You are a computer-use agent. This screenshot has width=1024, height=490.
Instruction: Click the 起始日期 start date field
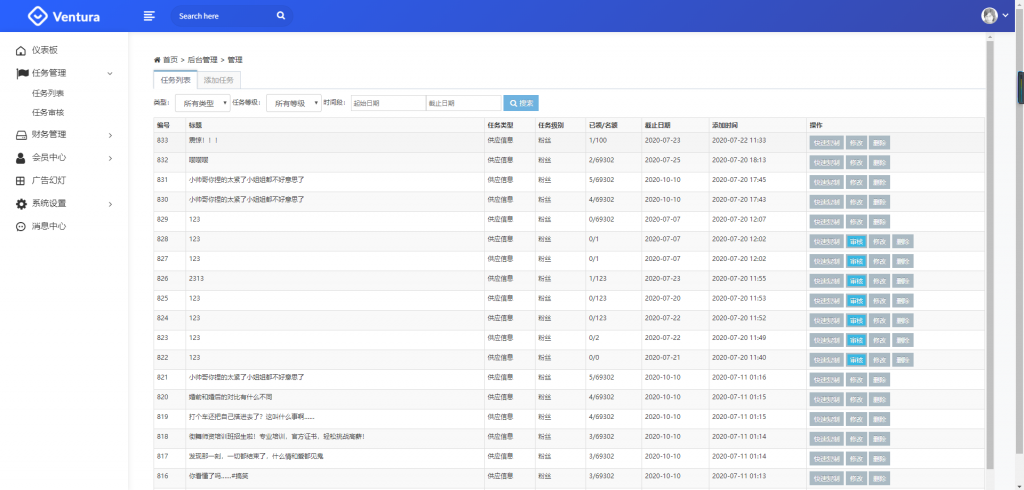pos(387,103)
